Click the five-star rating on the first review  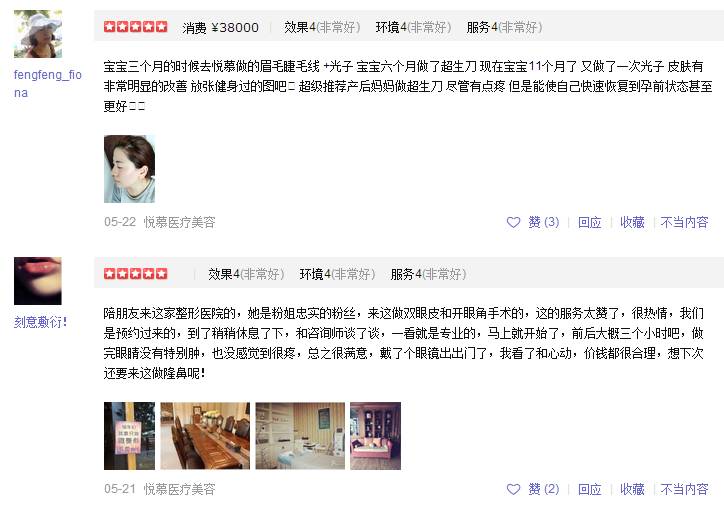(136, 27)
